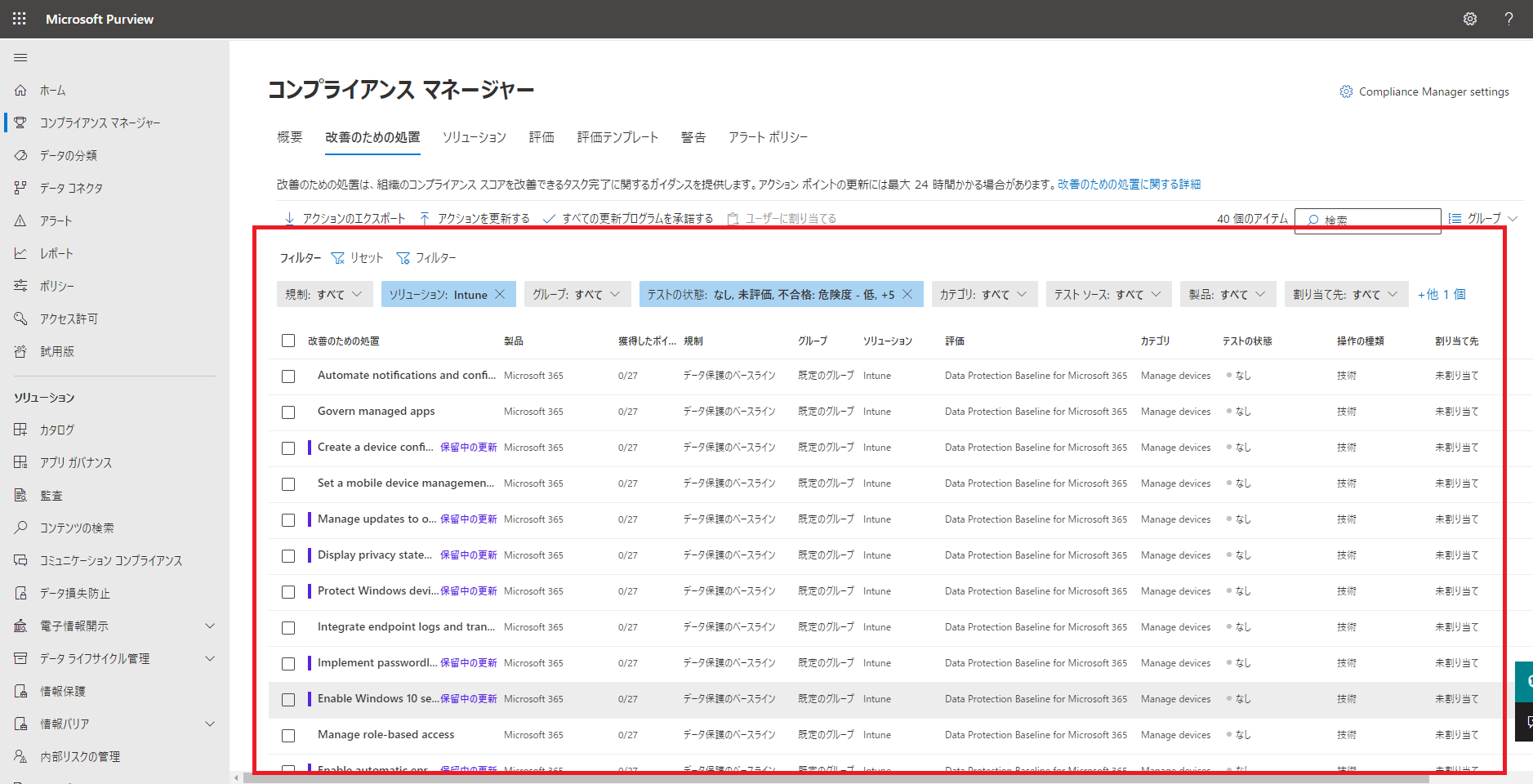The height and width of the screenshot is (784, 1533).
Task: Open 監査 document icon
Action: click(20, 495)
